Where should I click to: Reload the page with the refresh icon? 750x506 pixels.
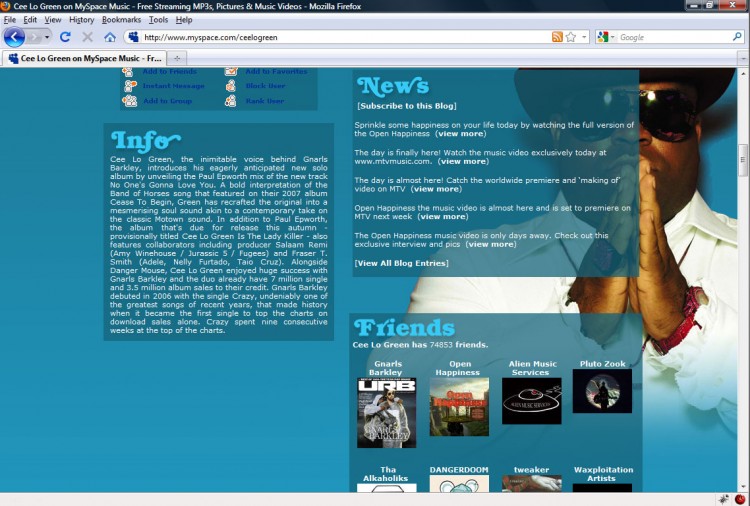coord(65,37)
